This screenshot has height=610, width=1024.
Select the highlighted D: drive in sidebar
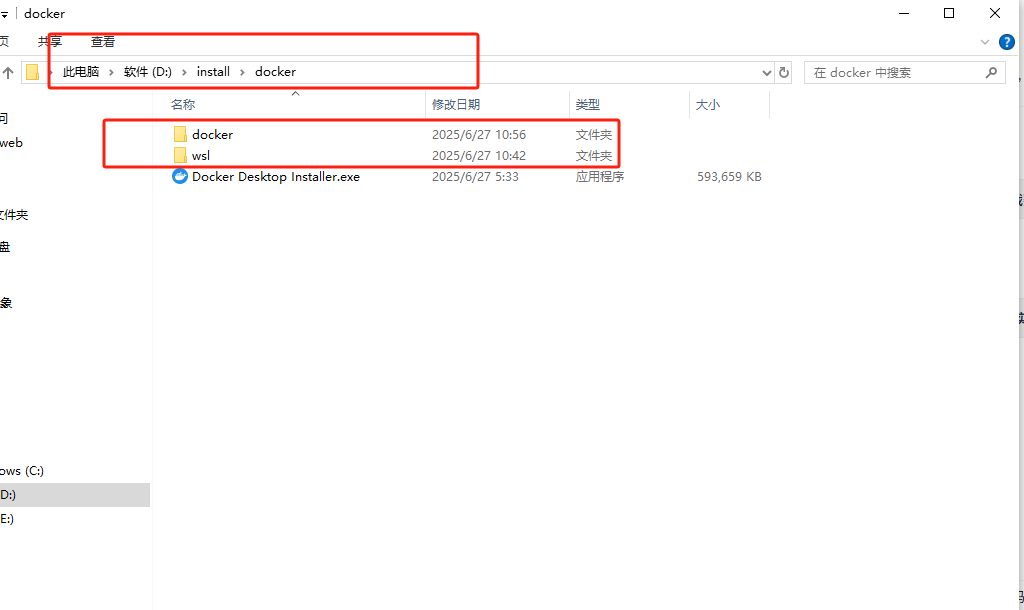(x=74, y=495)
